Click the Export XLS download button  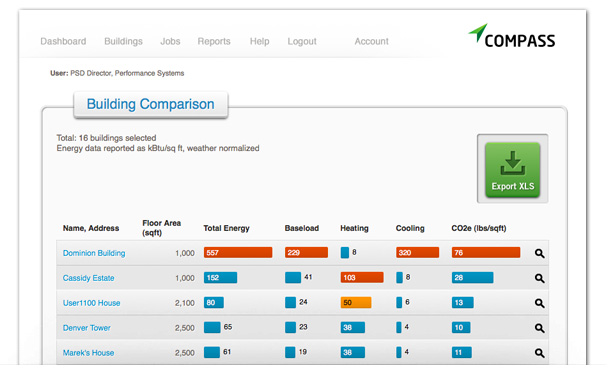[x=513, y=169]
